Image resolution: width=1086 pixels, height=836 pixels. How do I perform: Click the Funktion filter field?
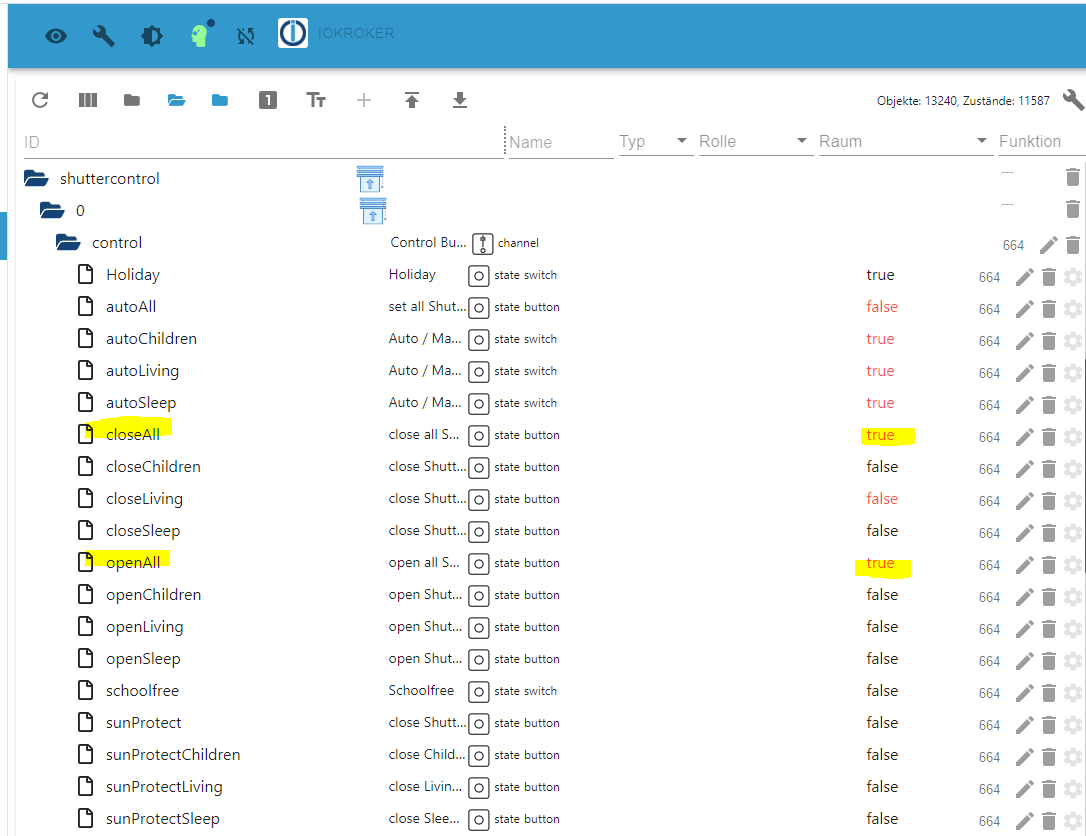tap(1041, 141)
